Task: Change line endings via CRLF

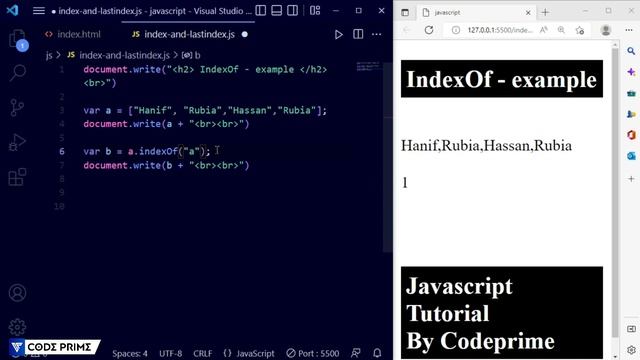Action: coord(202,353)
